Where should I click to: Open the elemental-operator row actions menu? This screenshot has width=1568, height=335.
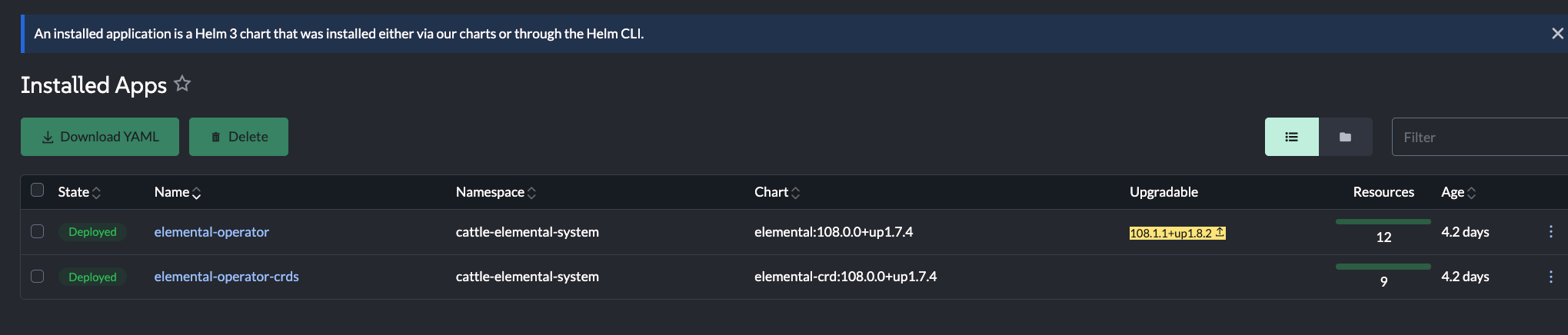tap(1550, 231)
